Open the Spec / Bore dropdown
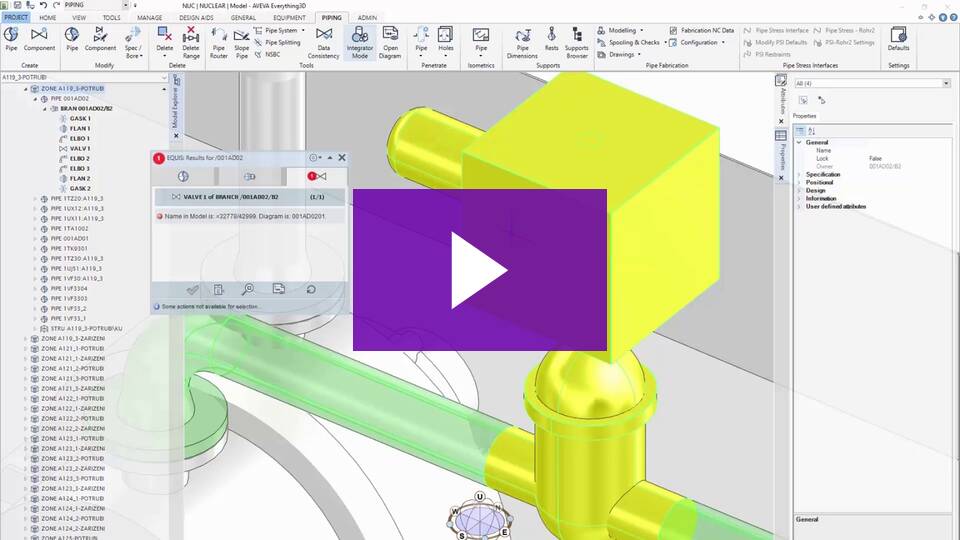Image resolution: width=960 pixels, height=540 pixels. coord(133,43)
